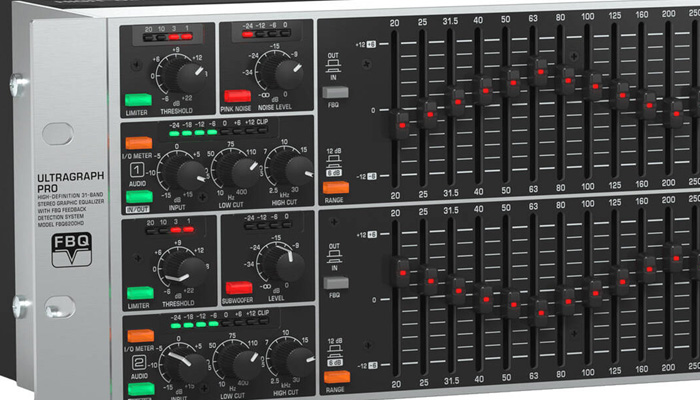
Task: Click channel 1 LOW CUT knob
Action: tap(238, 170)
